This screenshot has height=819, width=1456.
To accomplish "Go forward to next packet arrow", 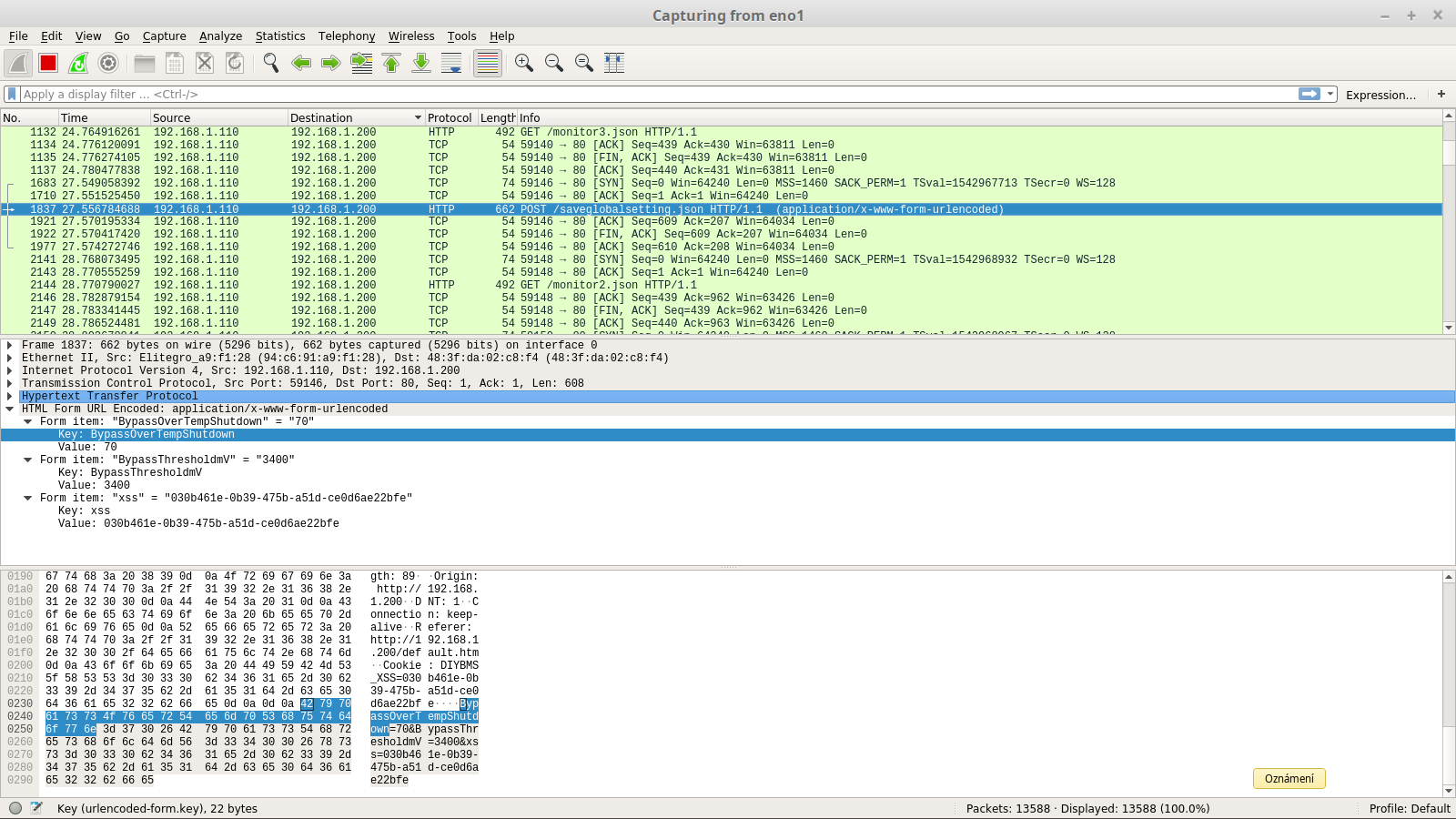I will pos(331,63).
